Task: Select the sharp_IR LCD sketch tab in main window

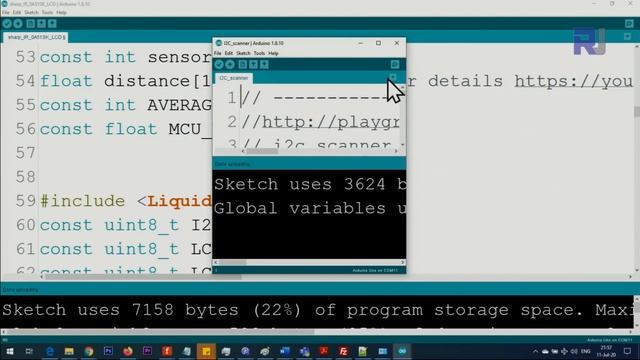Action: pos(36,37)
